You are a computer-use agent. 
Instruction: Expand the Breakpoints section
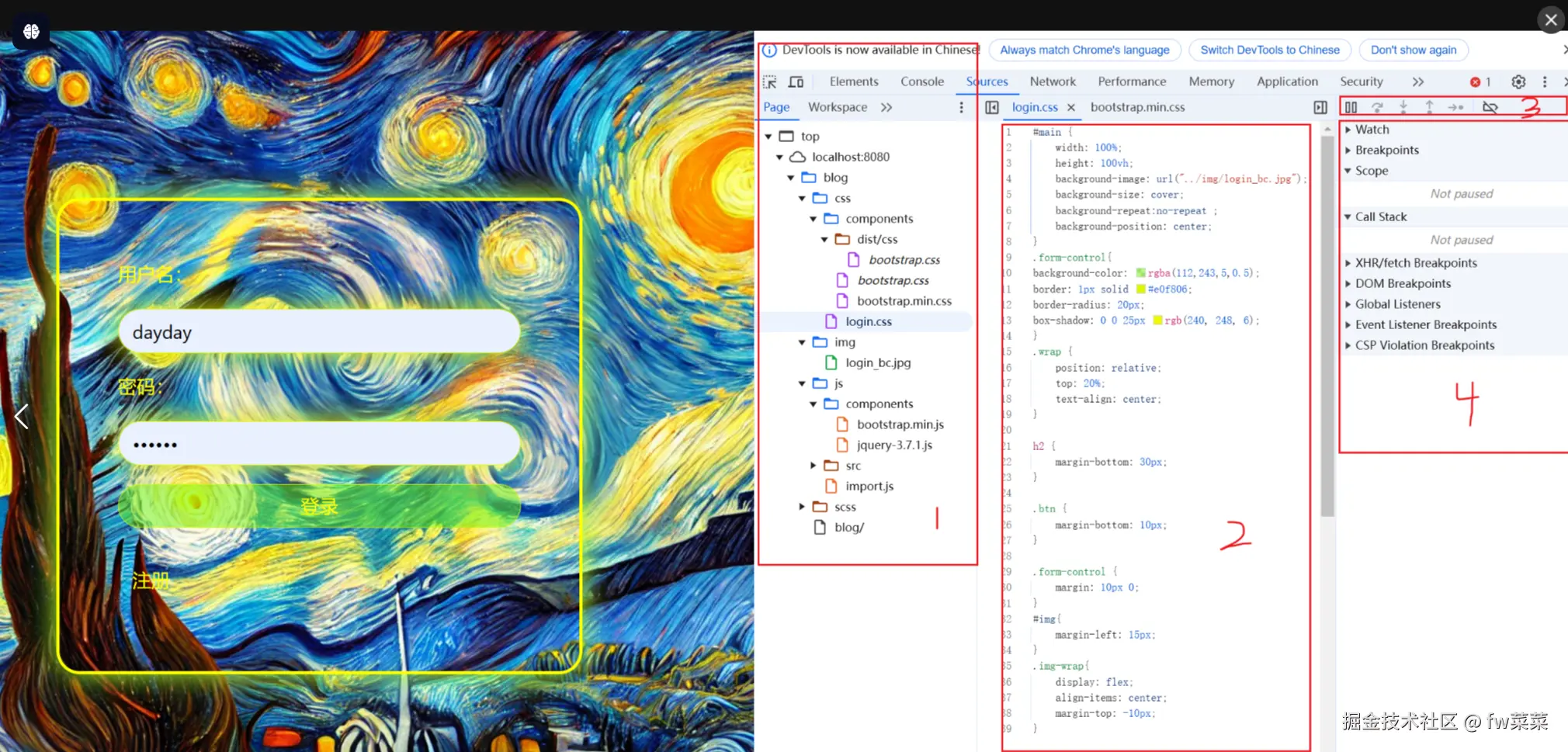[x=1348, y=151]
